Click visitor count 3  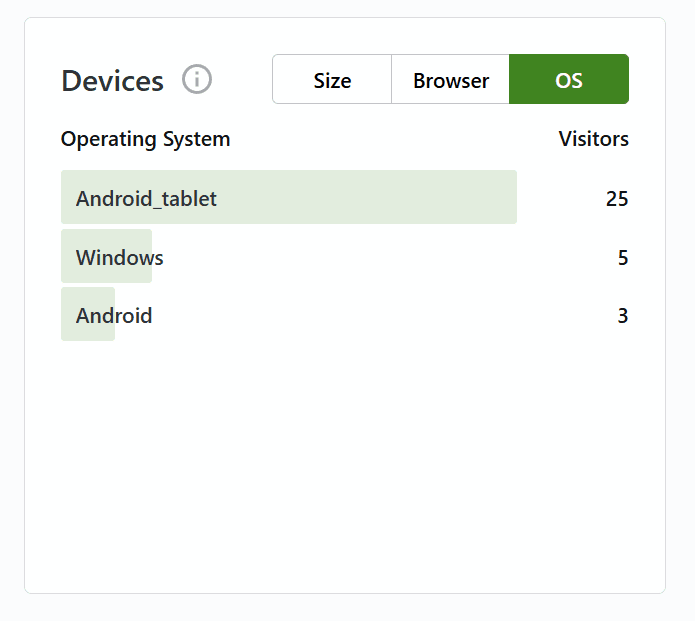(x=623, y=316)
